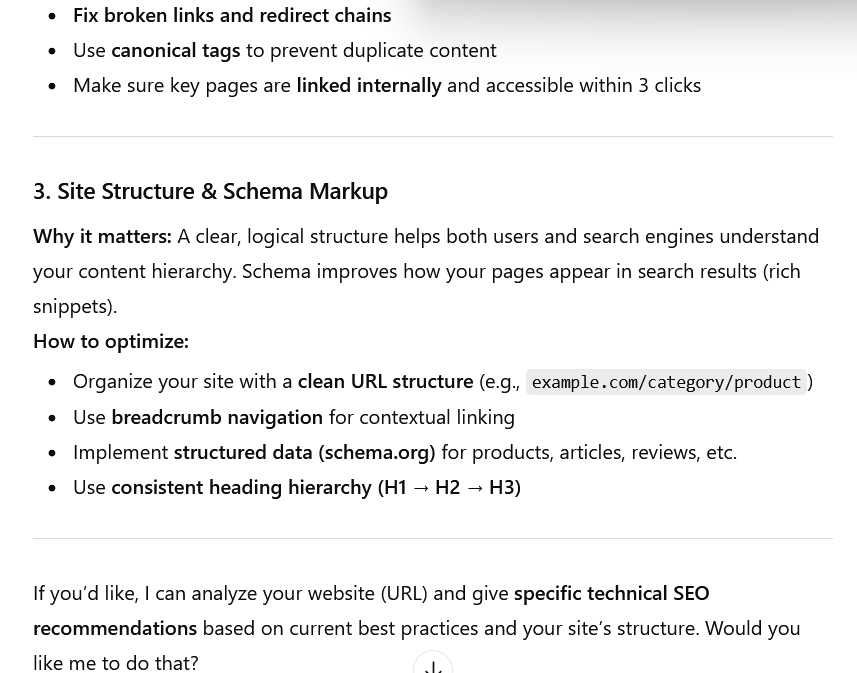Click the "How to optimize:" label
The image size is (857, 673).
pyautogui.click(x=111, y=341)
